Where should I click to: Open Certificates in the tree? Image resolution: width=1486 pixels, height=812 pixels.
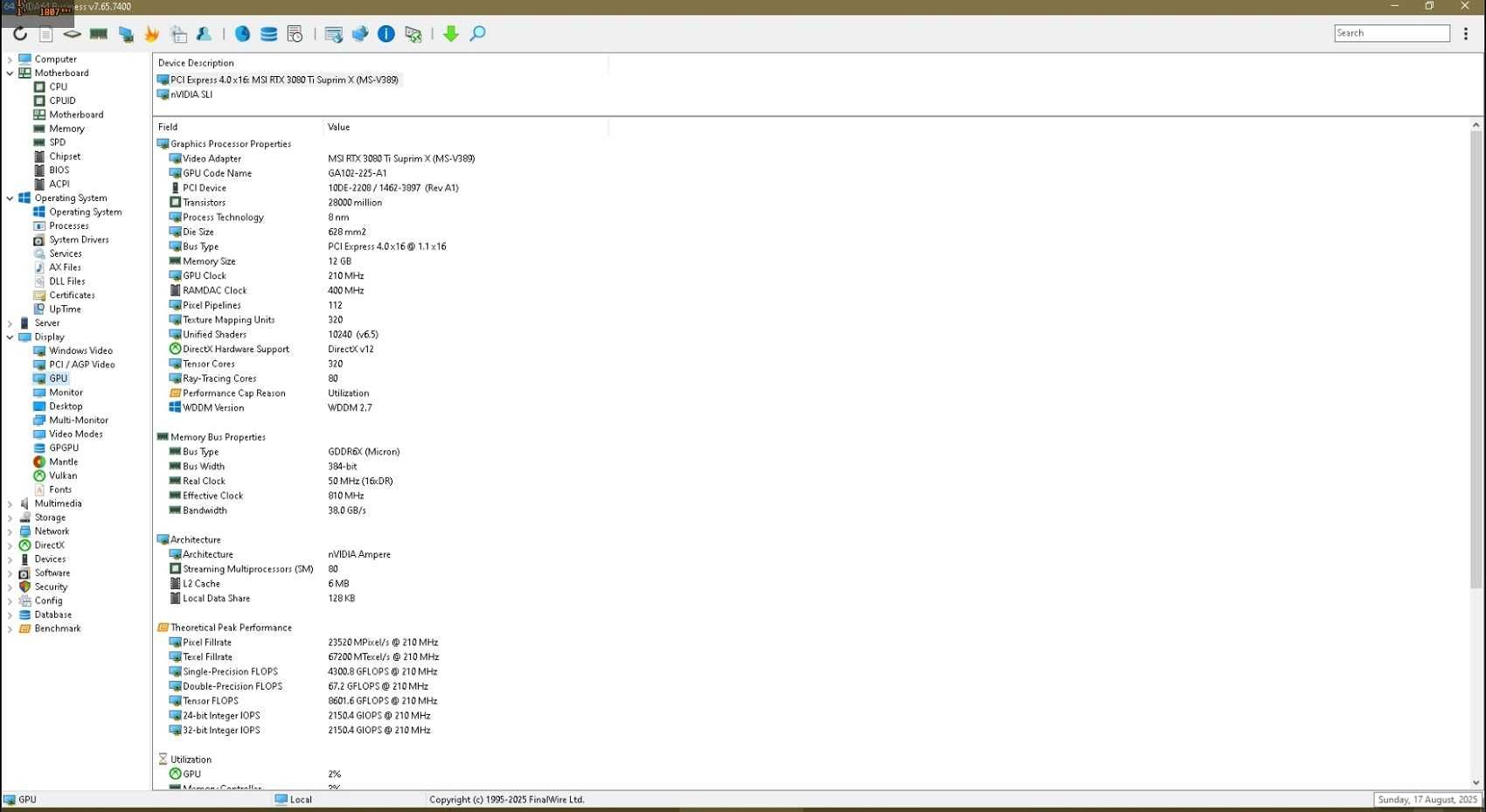pyautogui.click(x=72, y=295)
